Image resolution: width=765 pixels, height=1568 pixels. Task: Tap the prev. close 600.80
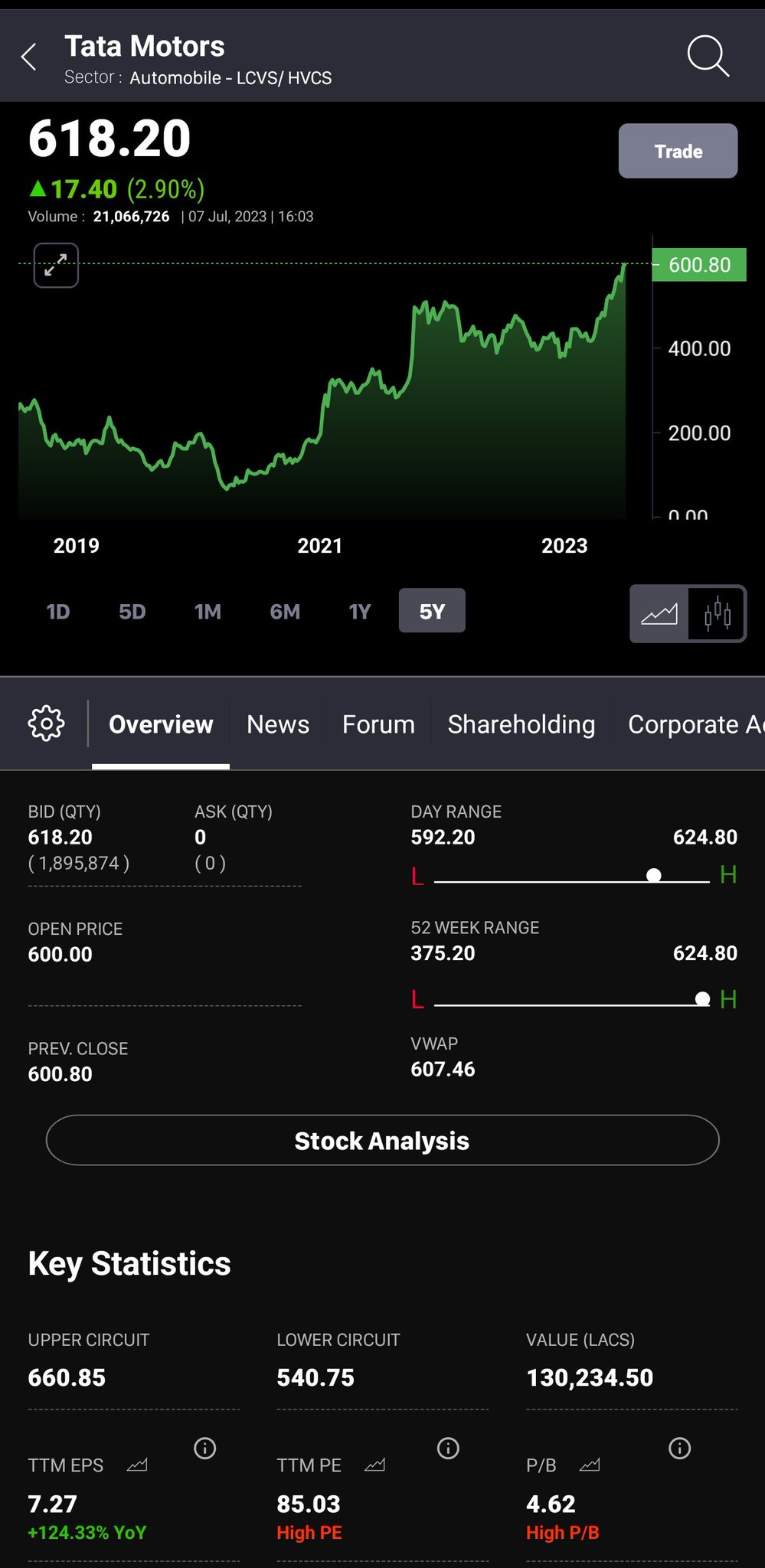(x=60, y=1073)
